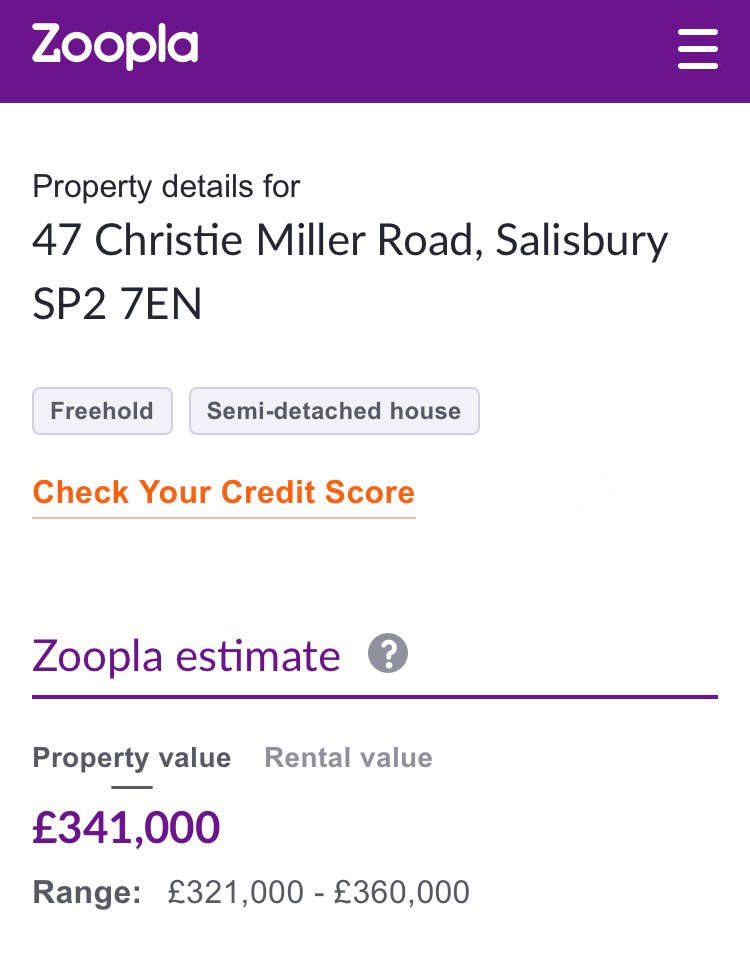
Task: Click the active tab underline below Property value
Action: coord(132,787)
